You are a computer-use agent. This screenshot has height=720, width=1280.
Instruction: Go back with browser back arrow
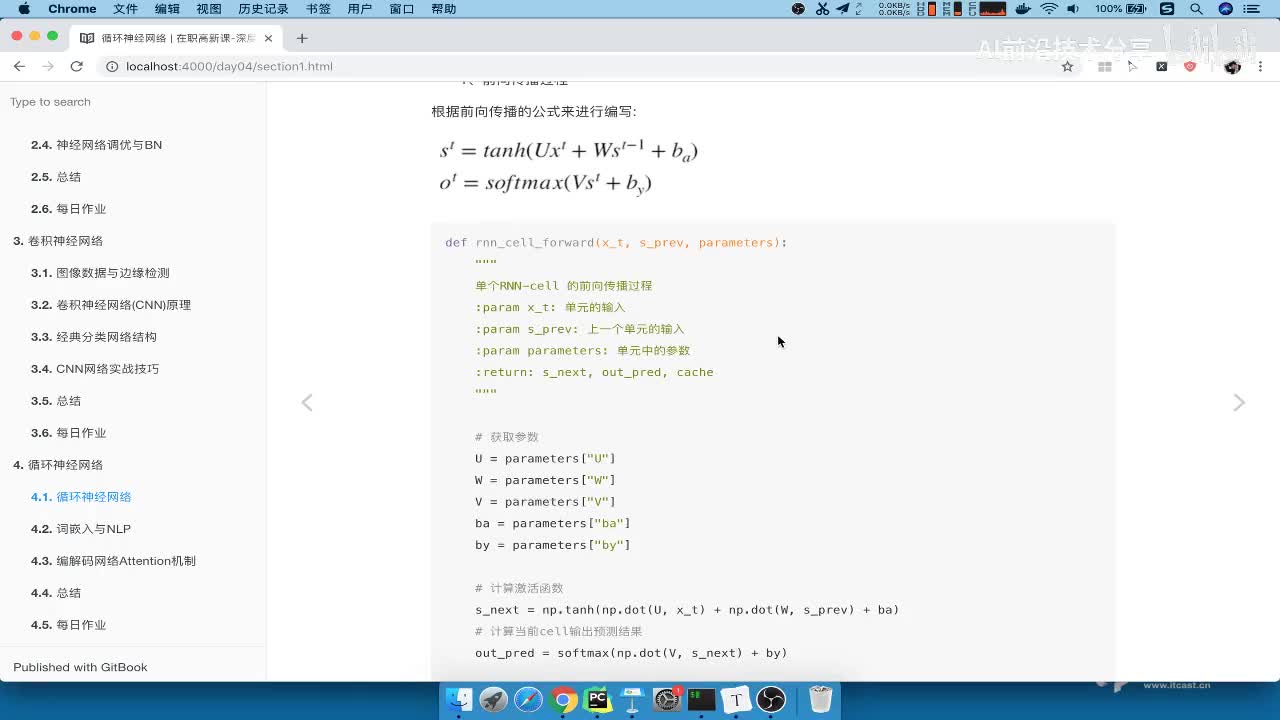pyautogui.click(x=19, y=66)
